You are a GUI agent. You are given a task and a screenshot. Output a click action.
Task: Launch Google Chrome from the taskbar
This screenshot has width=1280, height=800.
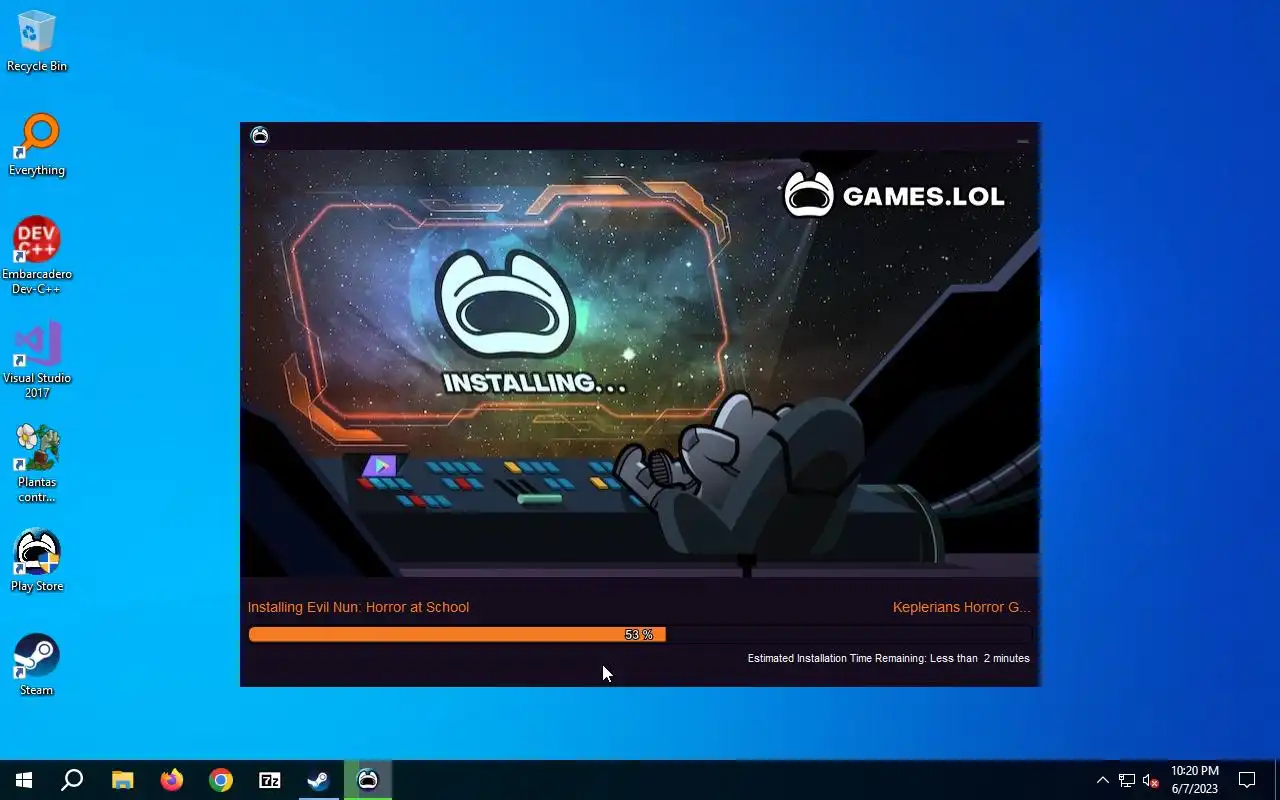click(220, 780)
